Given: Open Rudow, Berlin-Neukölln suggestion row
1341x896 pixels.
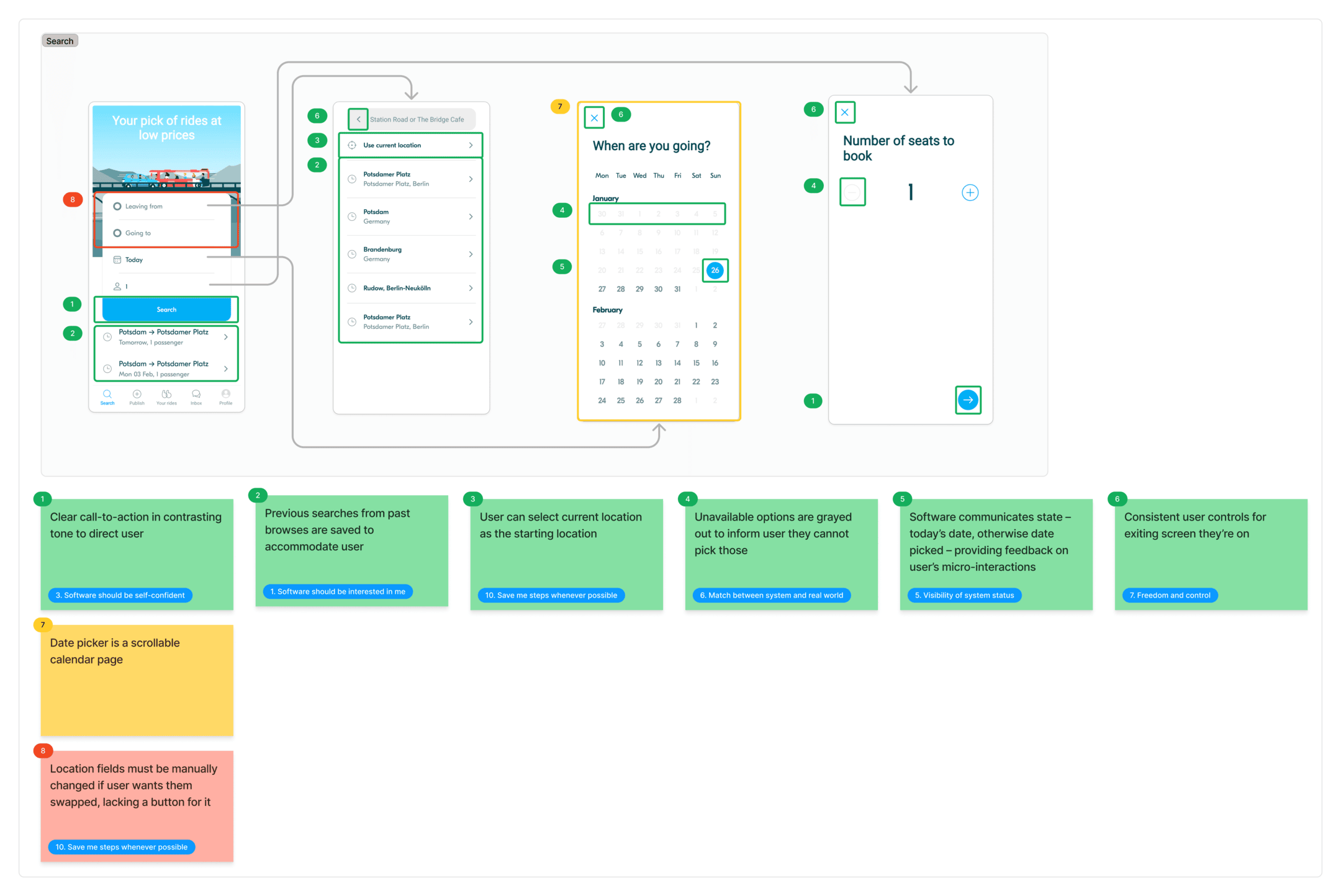Looking at the screenshot, I should 410,288.
